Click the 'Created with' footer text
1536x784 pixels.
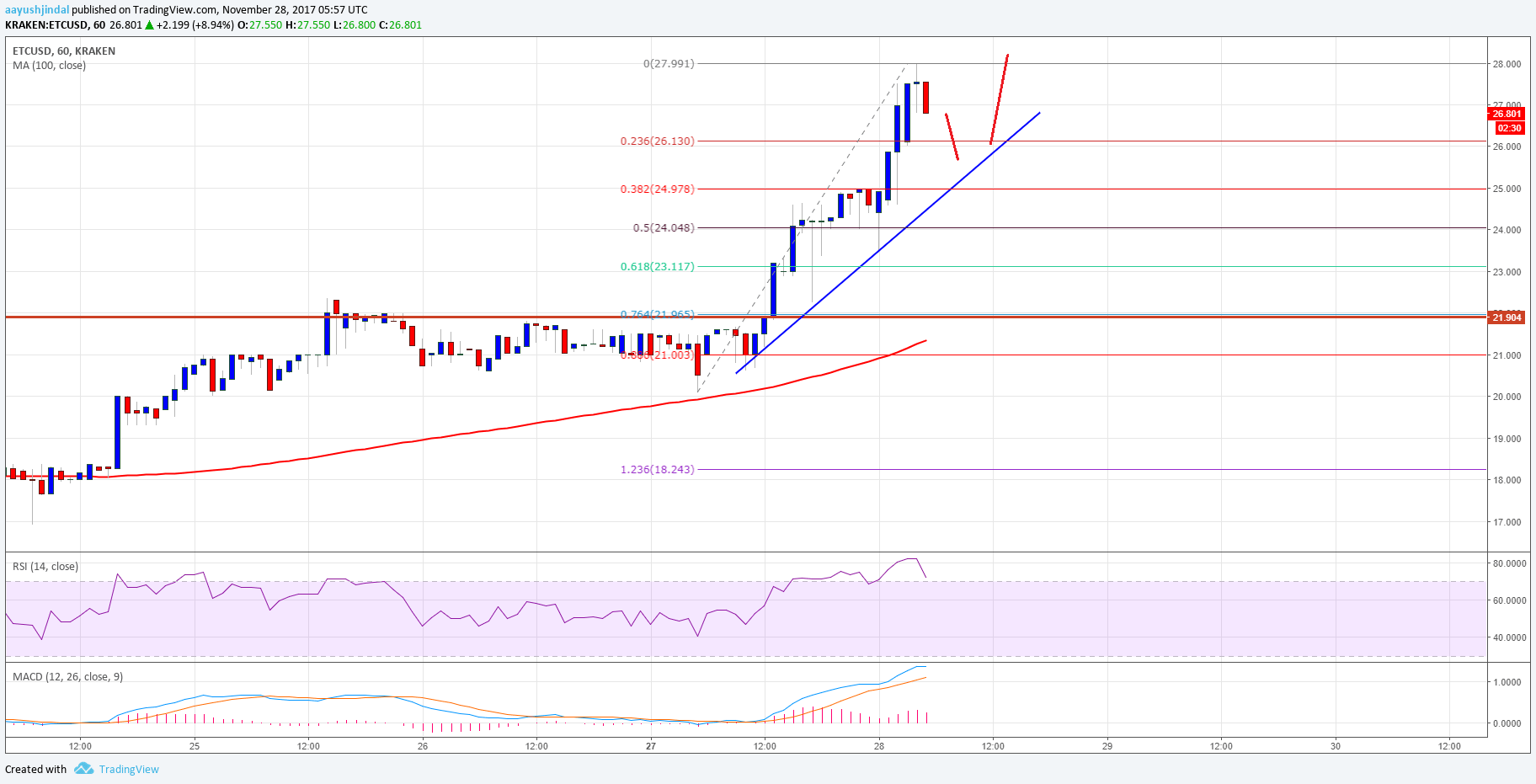click(x=35, y=769)
